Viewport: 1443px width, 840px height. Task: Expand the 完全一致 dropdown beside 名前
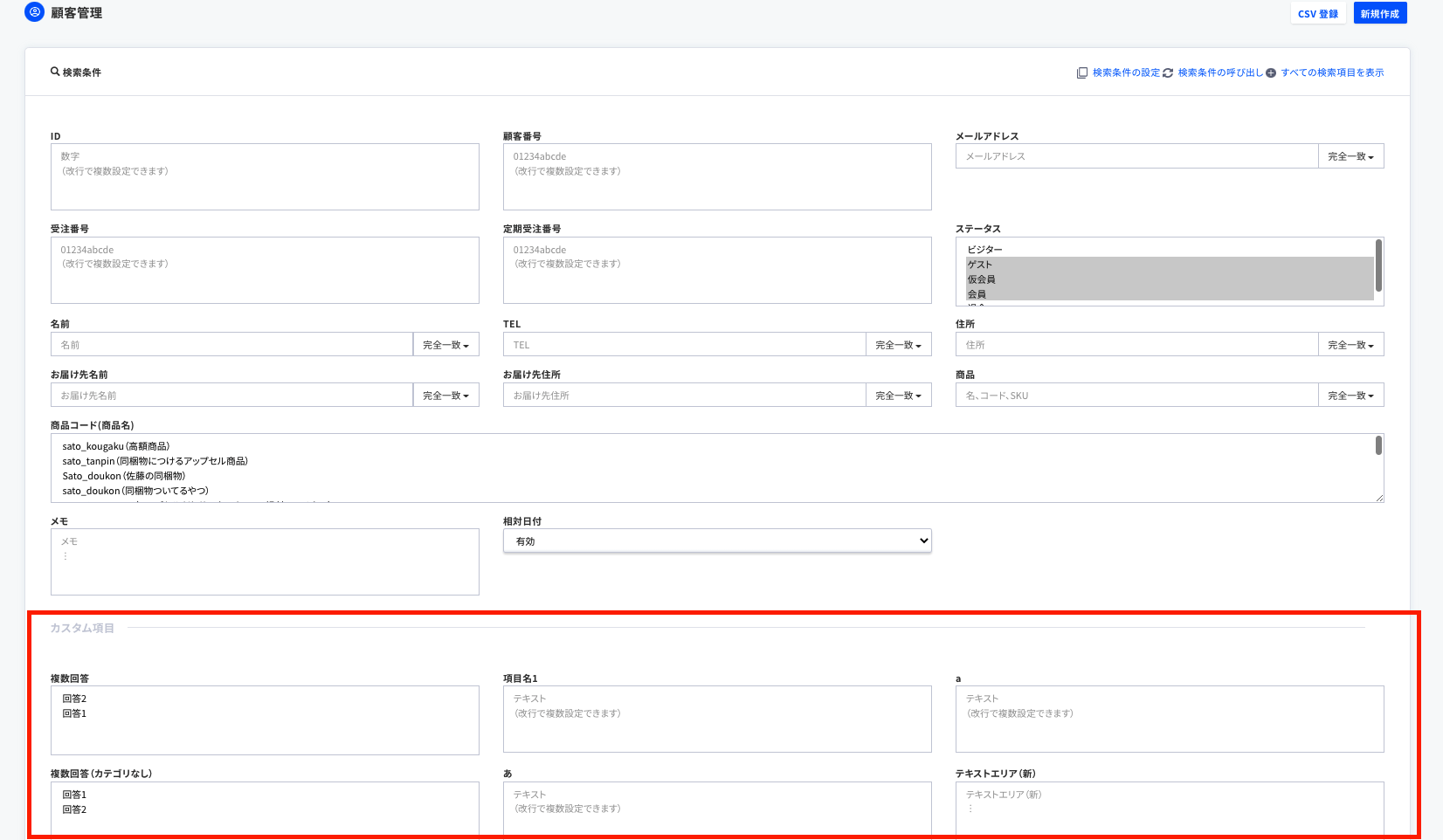[445, 345]
